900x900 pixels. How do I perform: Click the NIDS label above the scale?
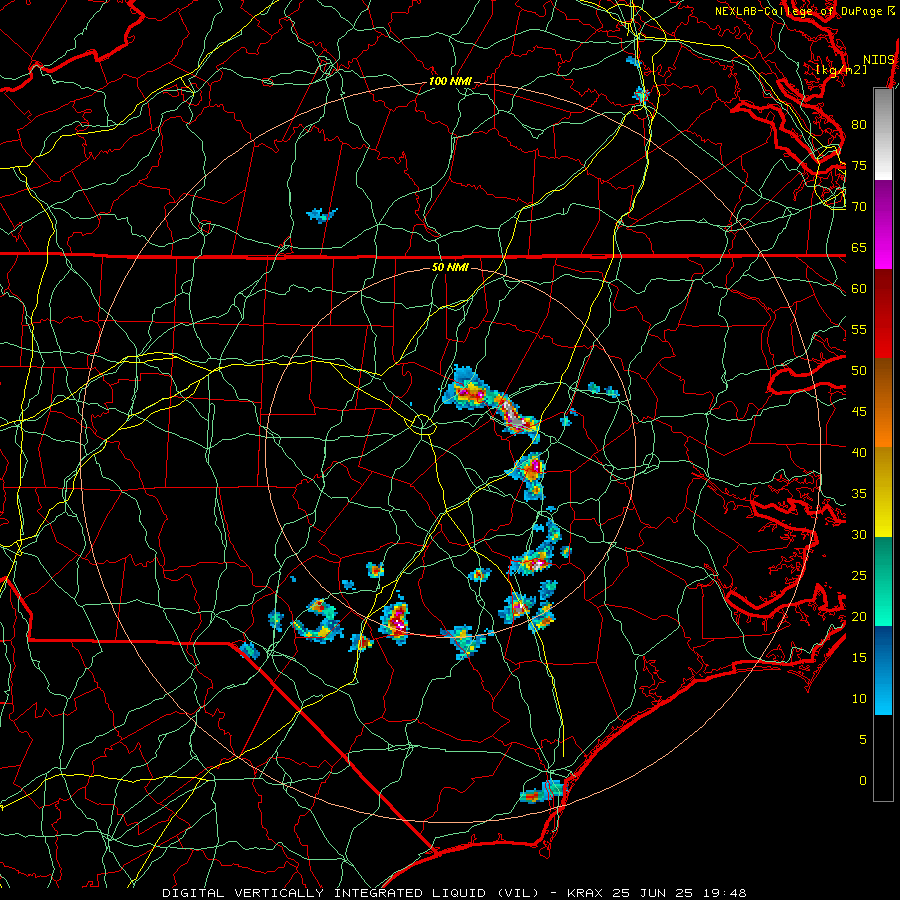[x=878, y=60]
